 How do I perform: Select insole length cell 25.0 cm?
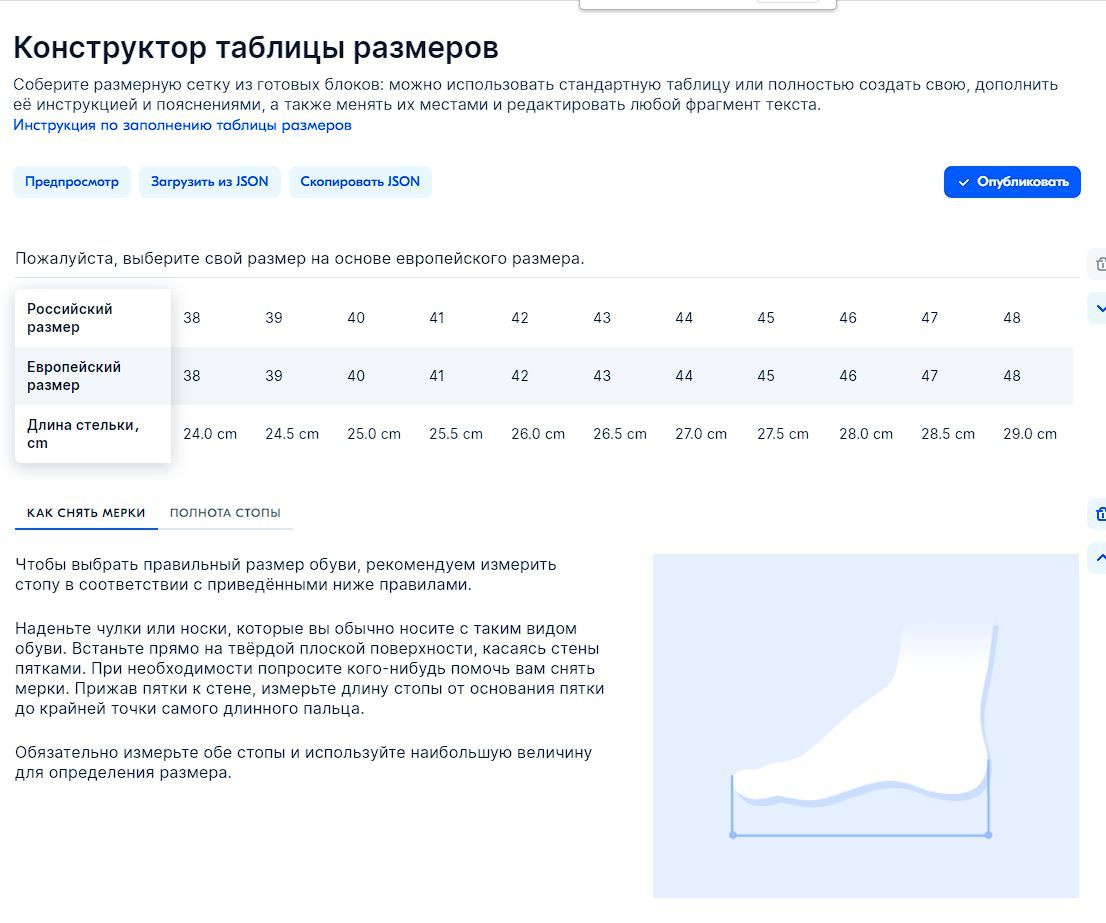coord(374,434)
